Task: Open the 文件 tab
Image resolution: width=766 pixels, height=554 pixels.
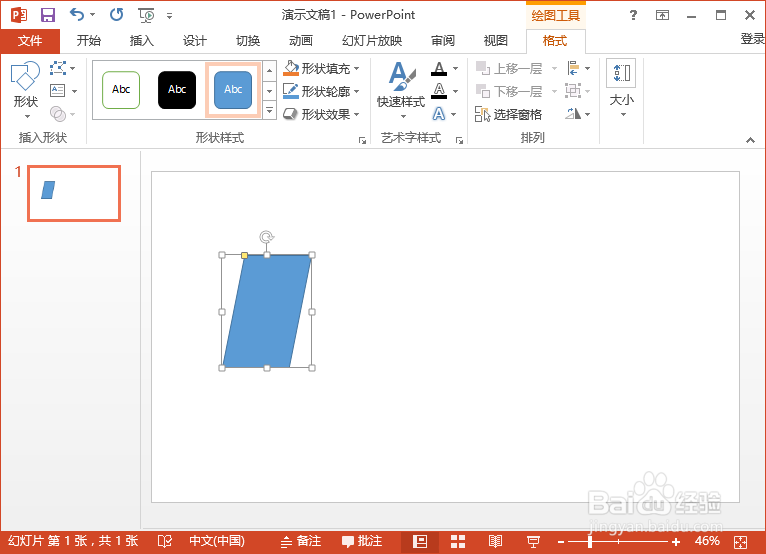Action: tap(30, 41)
